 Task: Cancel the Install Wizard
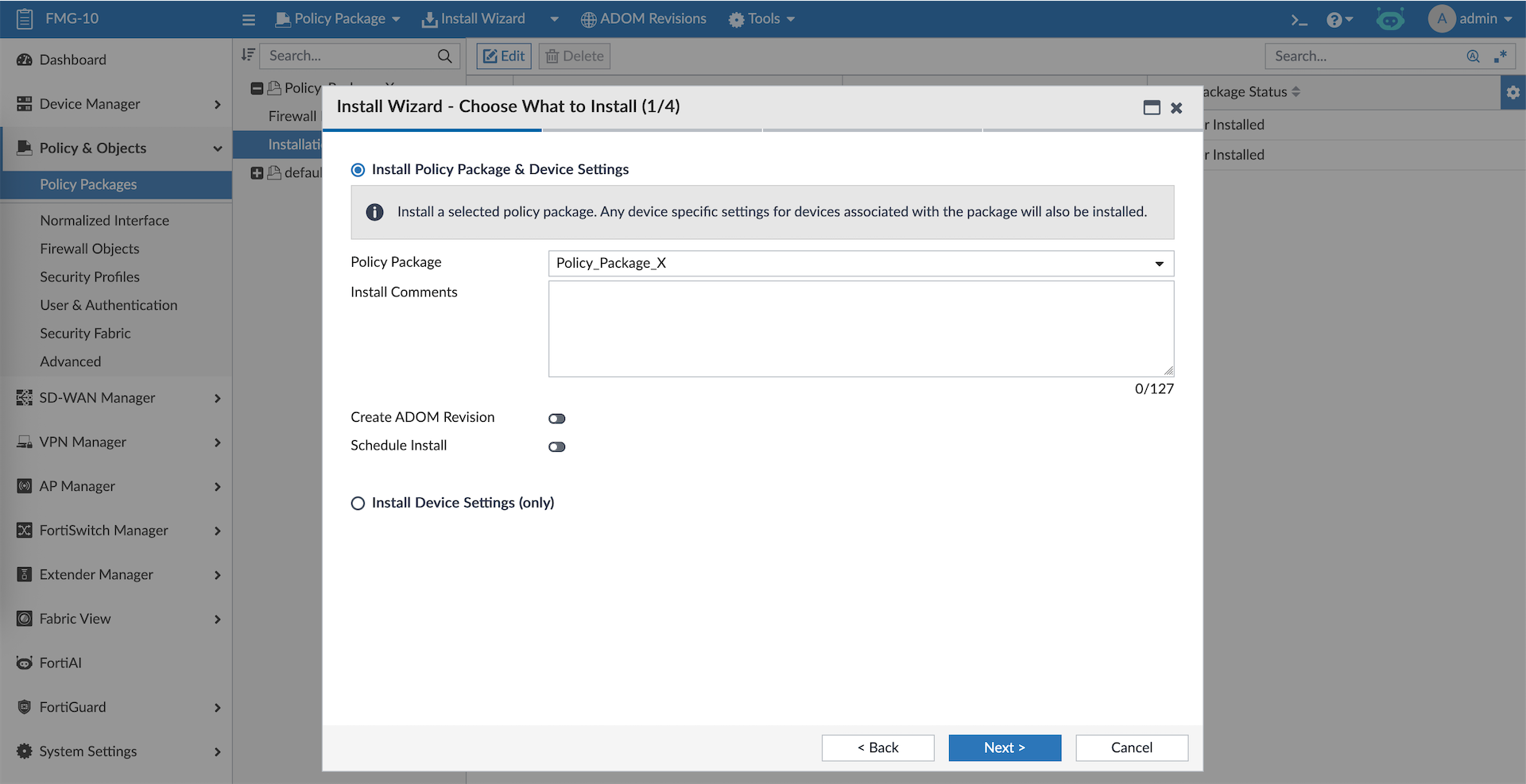point(1131,747)
